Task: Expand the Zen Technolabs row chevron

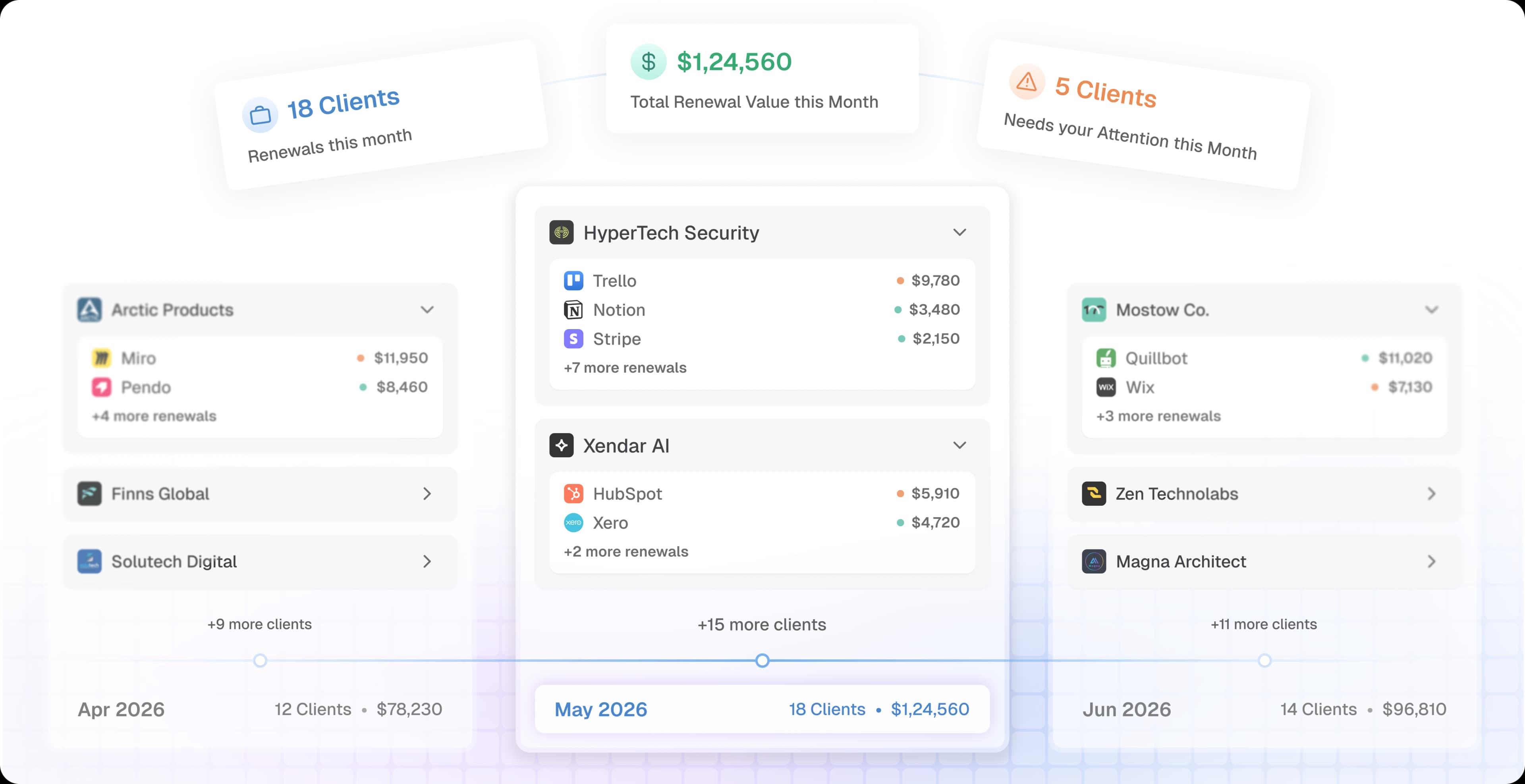Action: point(1431,493)
